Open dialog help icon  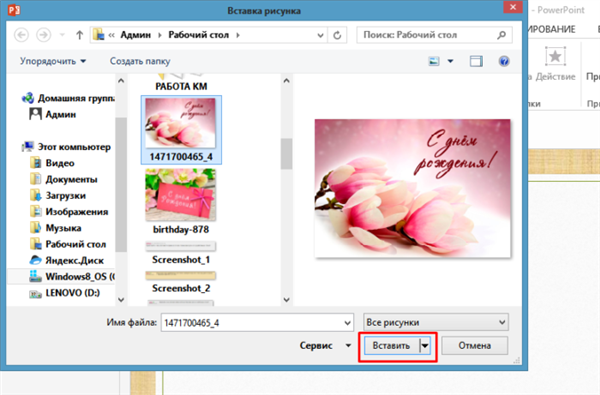point(504,61)
